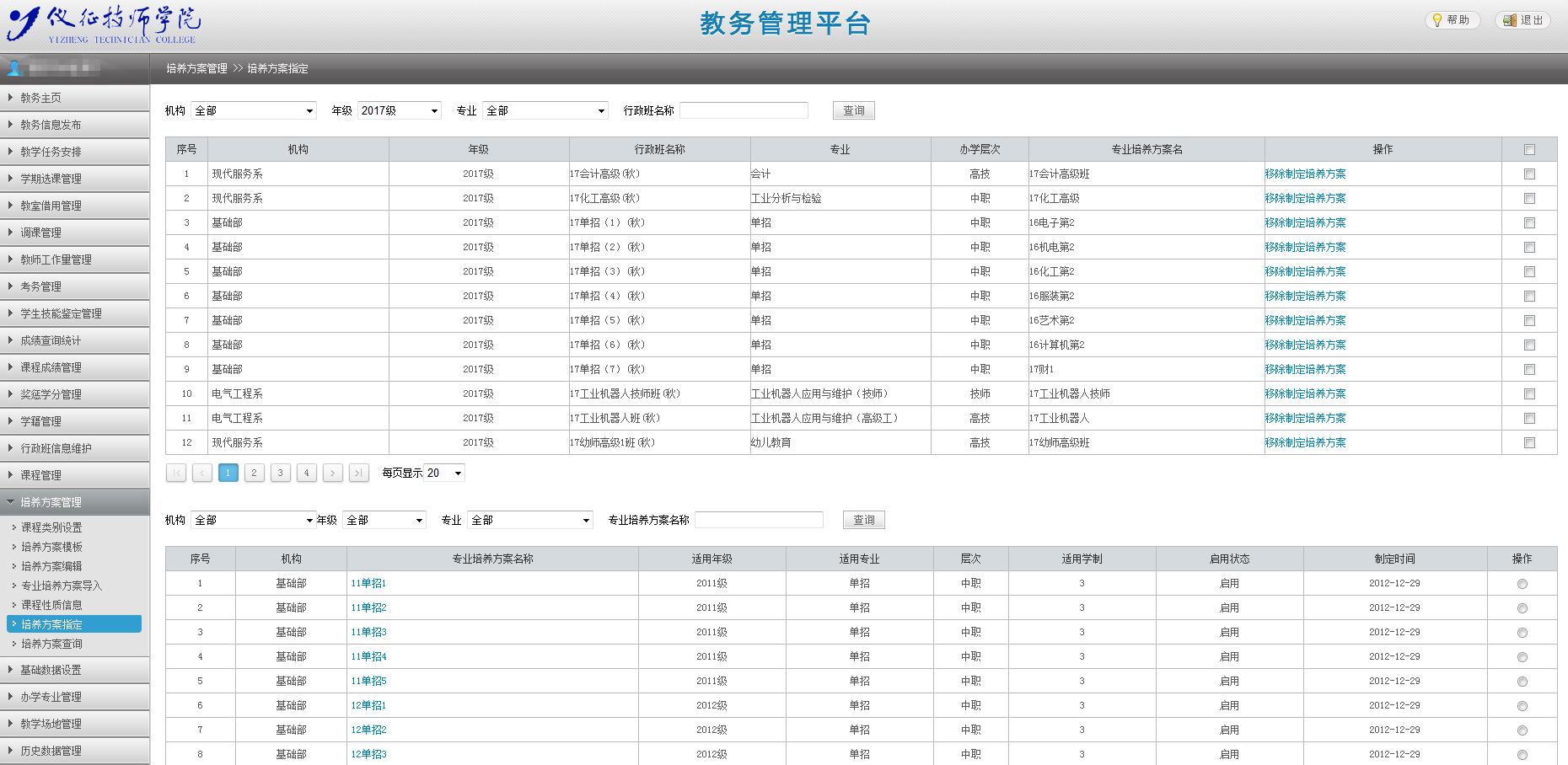Viewport: 1568px width, 765px height.
Task: Expand the 教学任务安排 sidebar section
Action: click(x=74, y=152)
